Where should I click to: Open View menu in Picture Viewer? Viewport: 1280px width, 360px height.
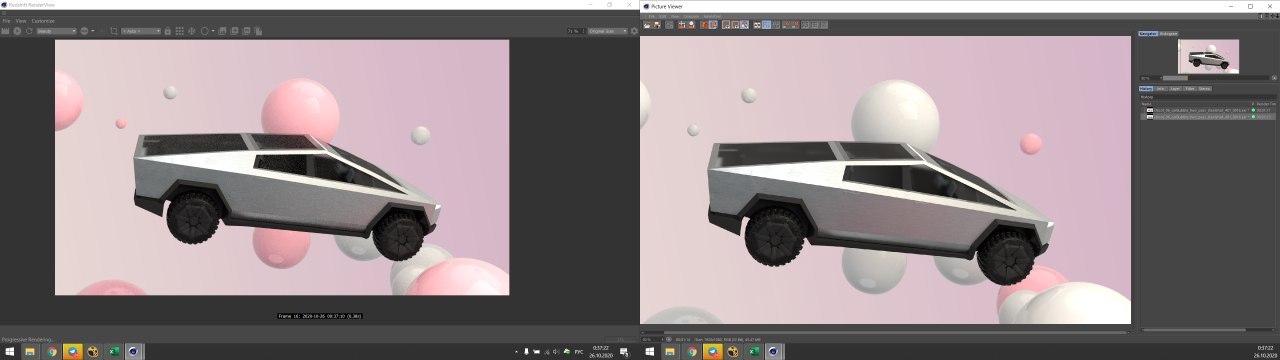675,16
